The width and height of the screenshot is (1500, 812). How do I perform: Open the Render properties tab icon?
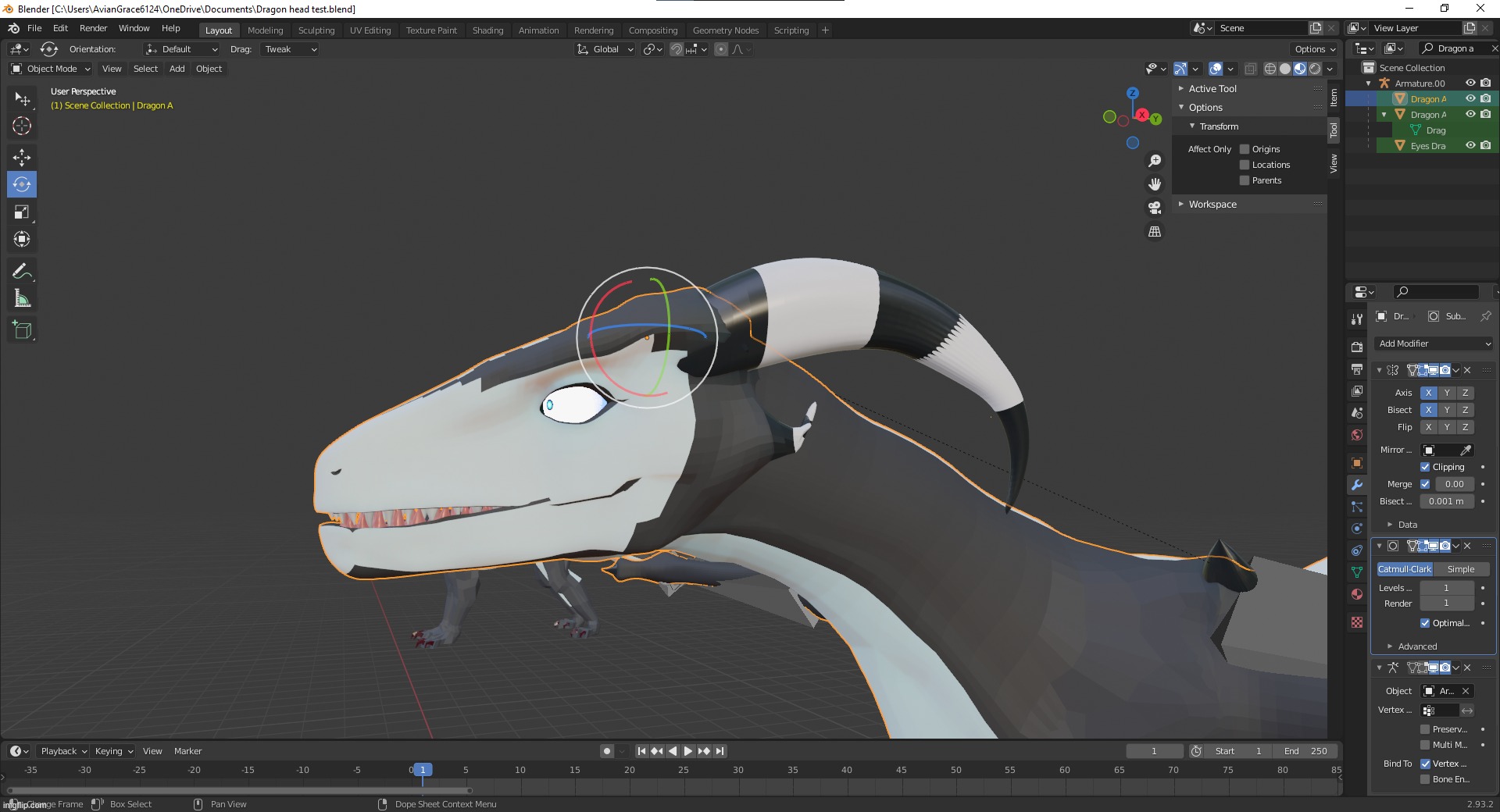(x=1357, y=346)
